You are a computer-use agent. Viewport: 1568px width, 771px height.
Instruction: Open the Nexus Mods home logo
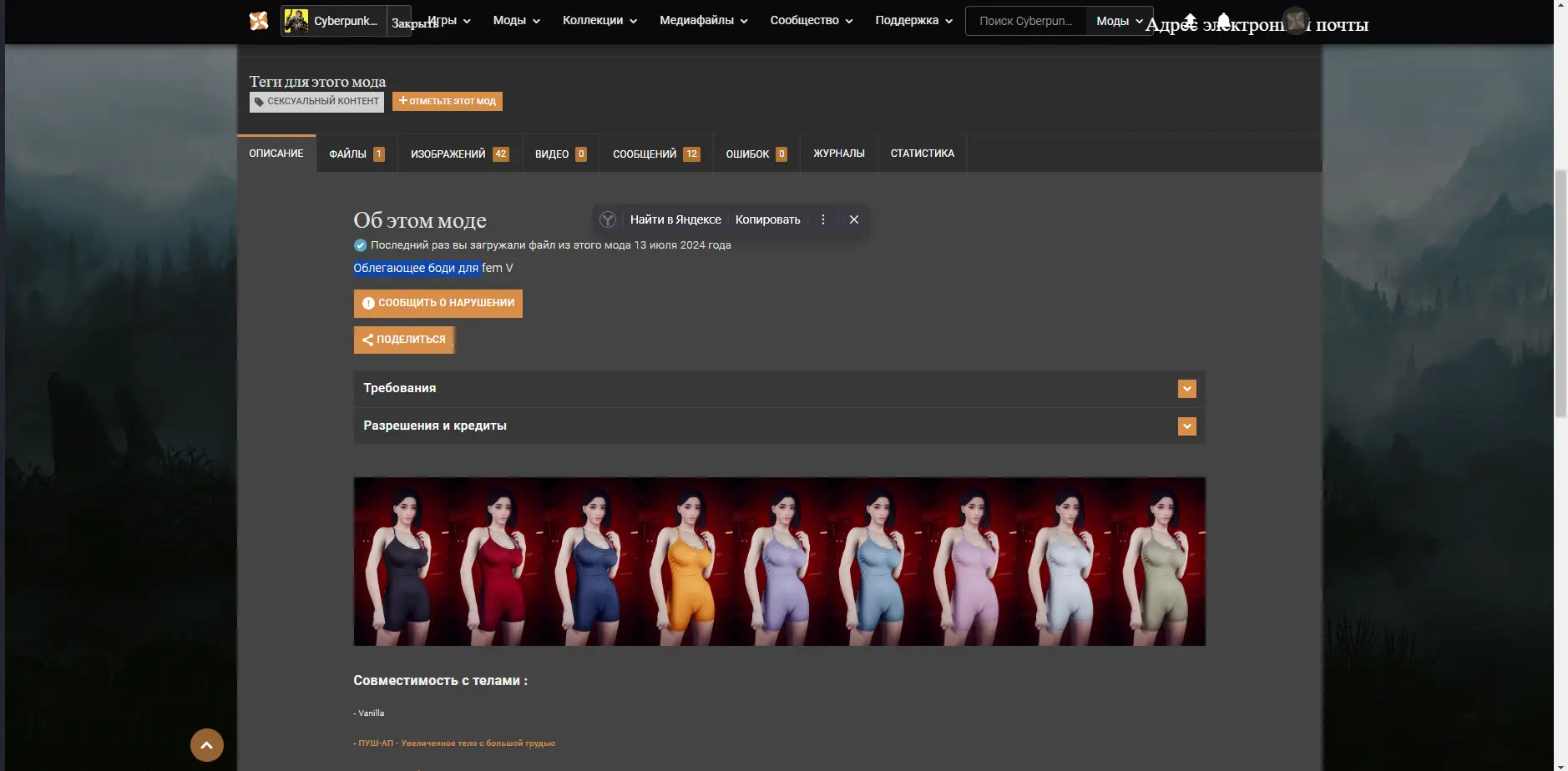259,21
